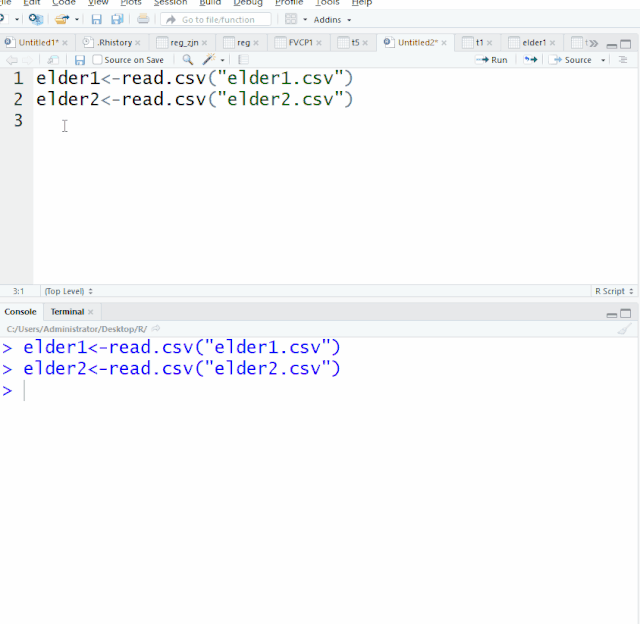The width and height of the screenshot is (640, 624).
Task: Open the (Top Level) scope selector
Action: coord(68,291)
